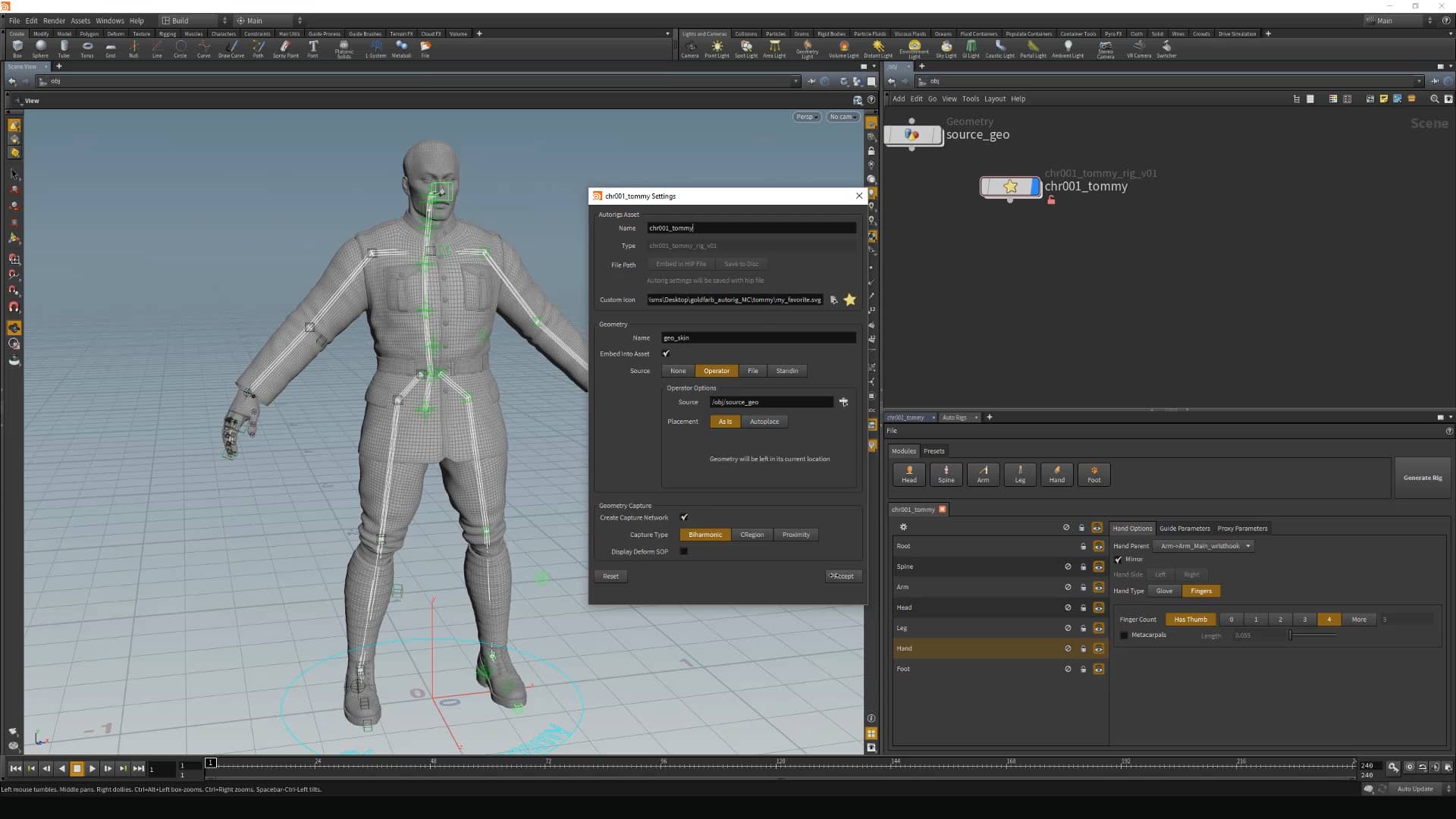
Task: Click the current frame number field
Action: point(162,769)
